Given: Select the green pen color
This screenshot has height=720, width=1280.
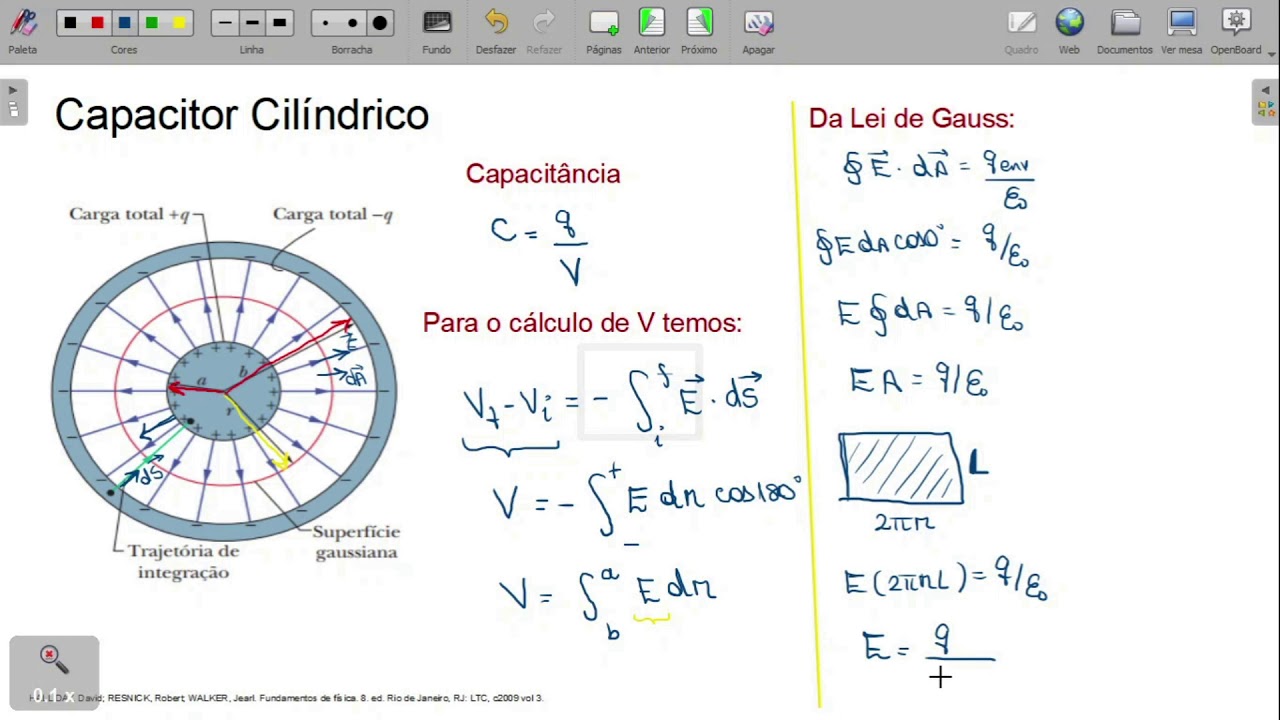Looking at the screenshot, I should (x=151, y=23).
